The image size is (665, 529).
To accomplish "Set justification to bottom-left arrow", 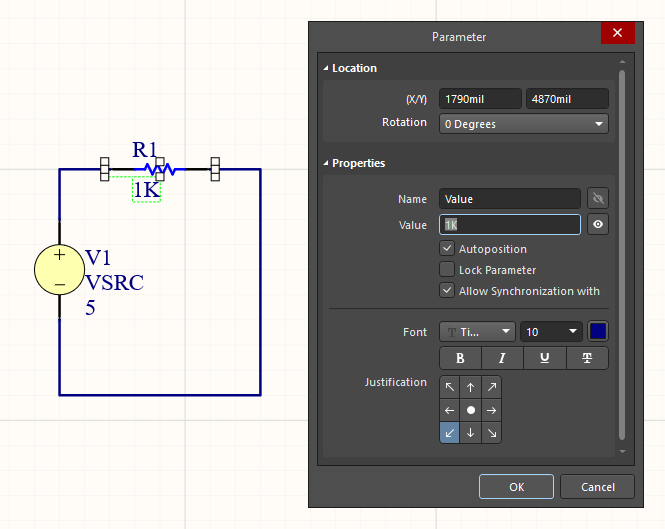I will point(450,433).
